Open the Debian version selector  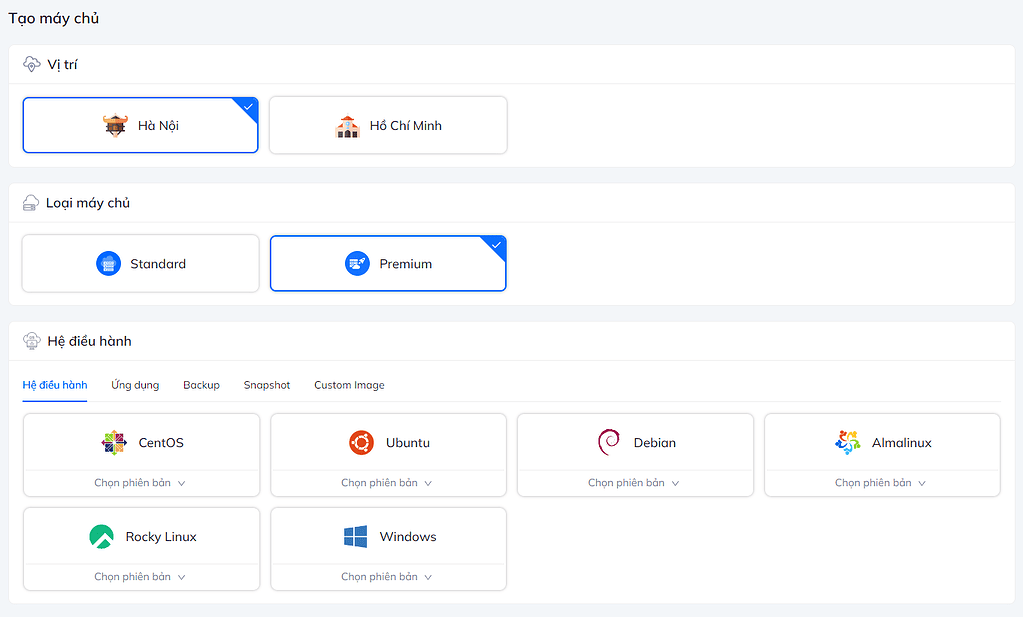(x=634, y=481)
